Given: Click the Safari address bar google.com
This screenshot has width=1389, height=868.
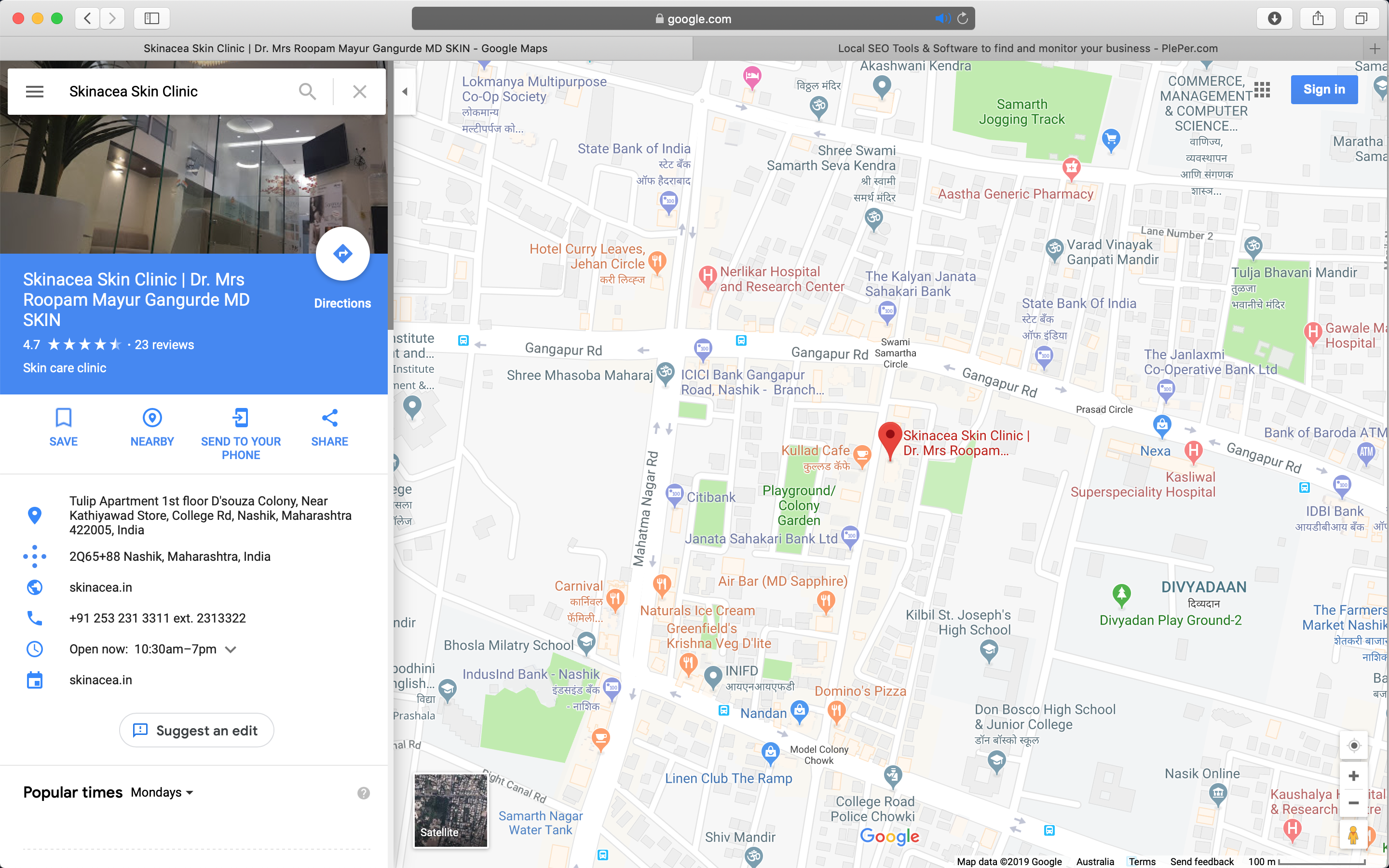Looking at the screenshot, I should click(x=694, y=18).
